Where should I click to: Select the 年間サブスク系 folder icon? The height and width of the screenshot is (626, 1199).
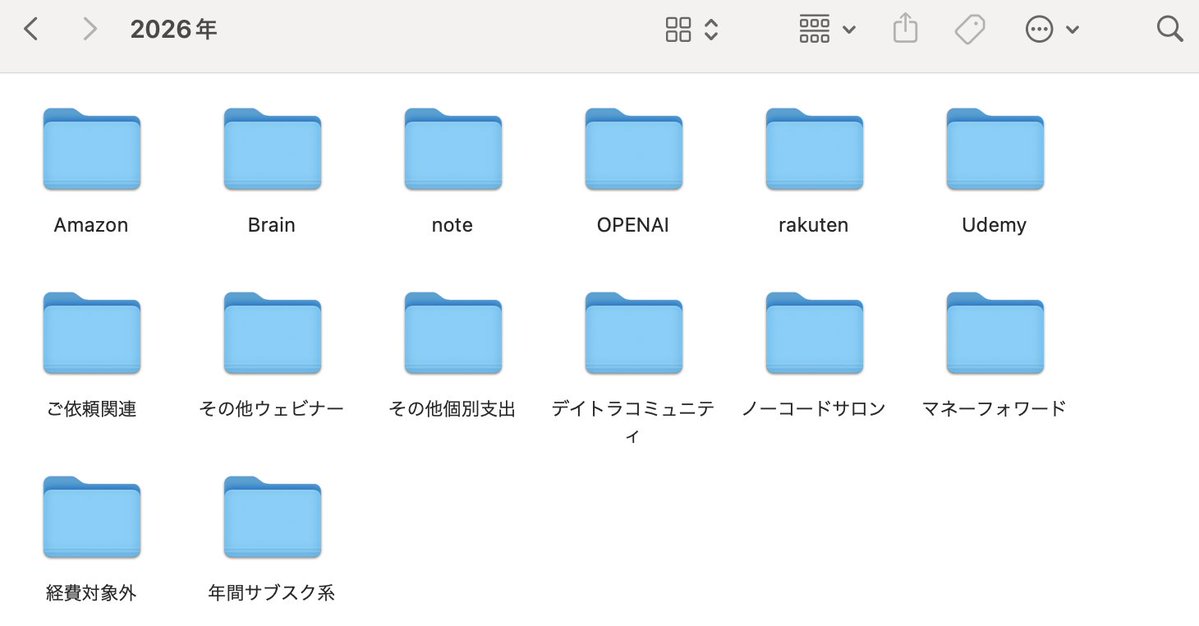point(272,517)
